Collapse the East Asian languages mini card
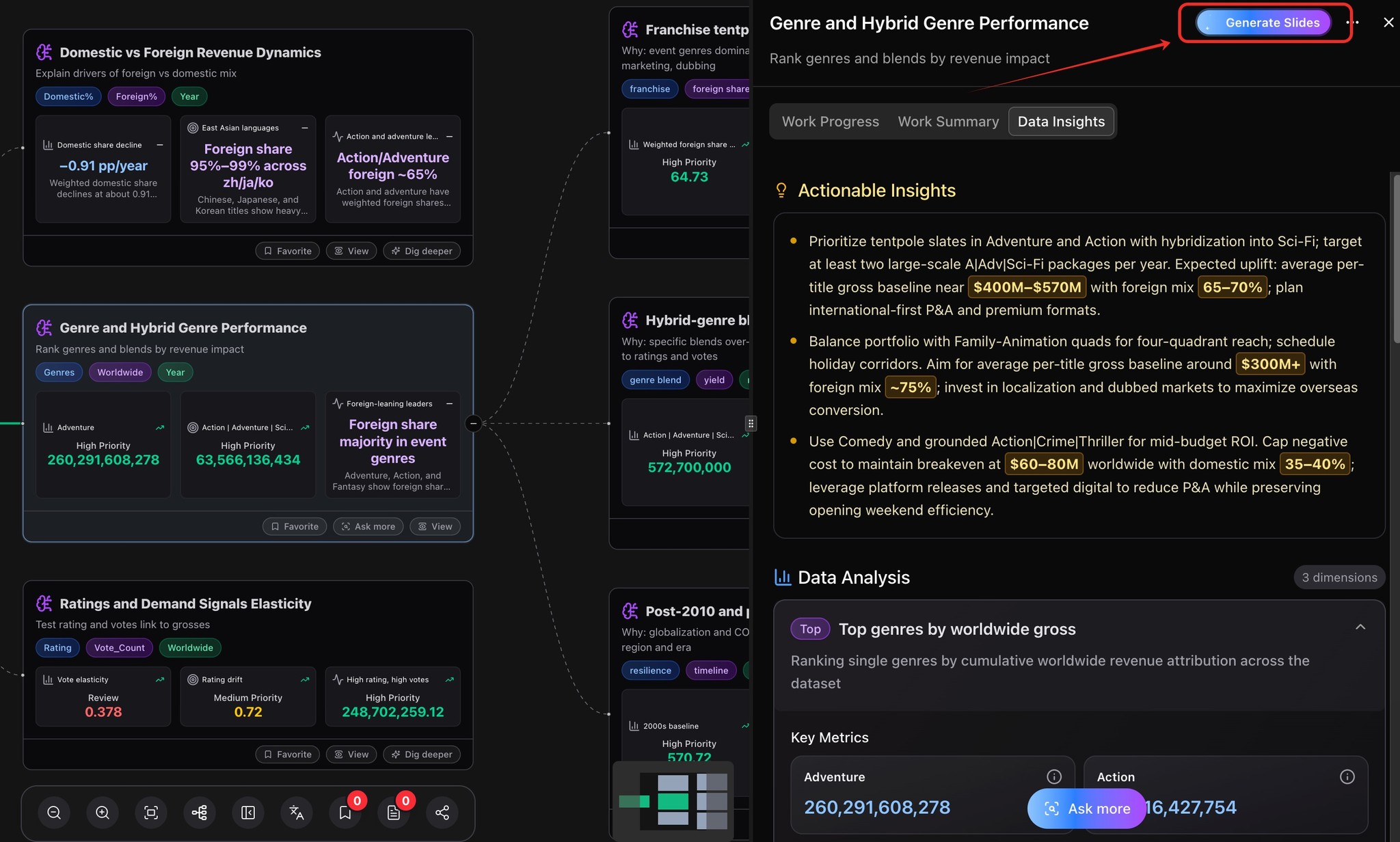The width and height of the screenshot is (1400, 842). [x=305, y=128]
